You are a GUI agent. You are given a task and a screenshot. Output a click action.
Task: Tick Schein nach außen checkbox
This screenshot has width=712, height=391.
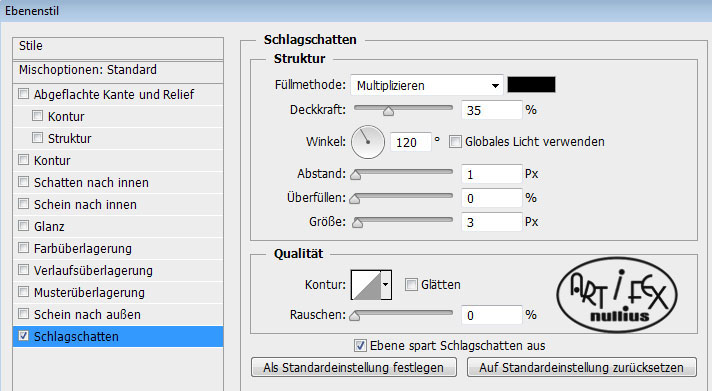pos(23,313)
